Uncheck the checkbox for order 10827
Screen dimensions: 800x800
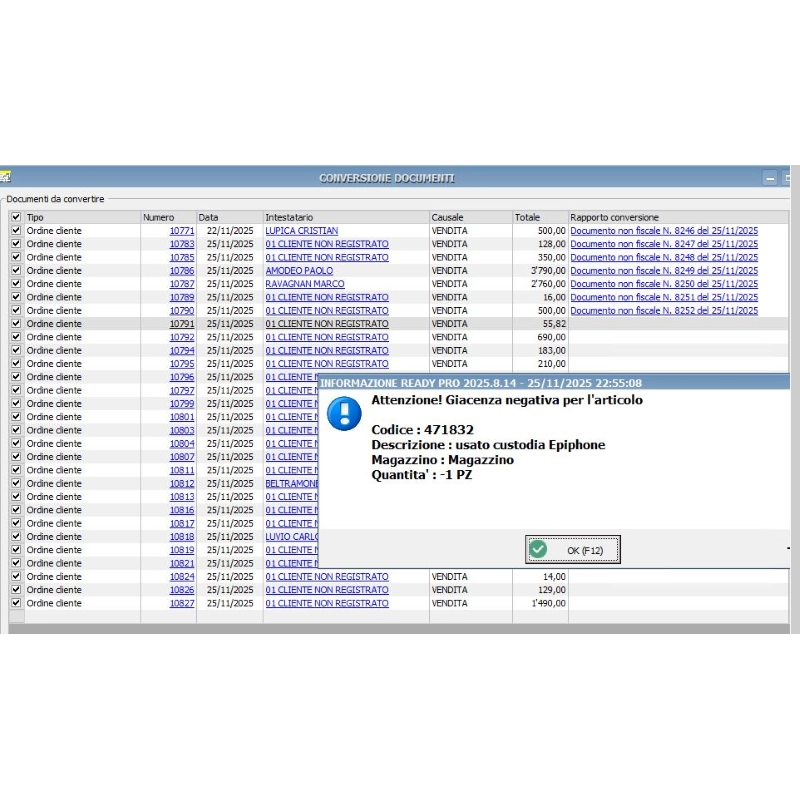pos(16,603)
